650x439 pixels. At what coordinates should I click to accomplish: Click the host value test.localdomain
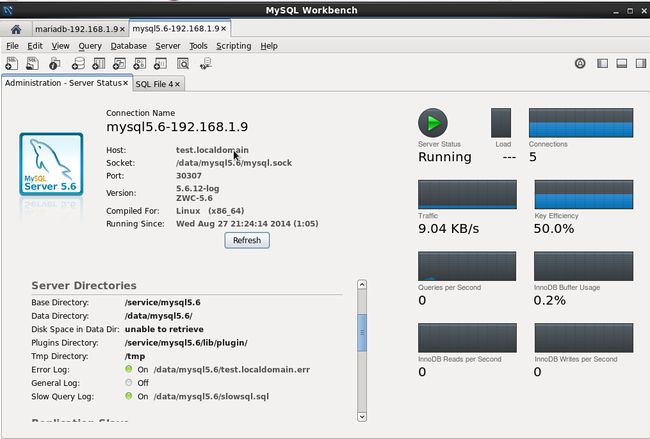(x=212, y=150)
